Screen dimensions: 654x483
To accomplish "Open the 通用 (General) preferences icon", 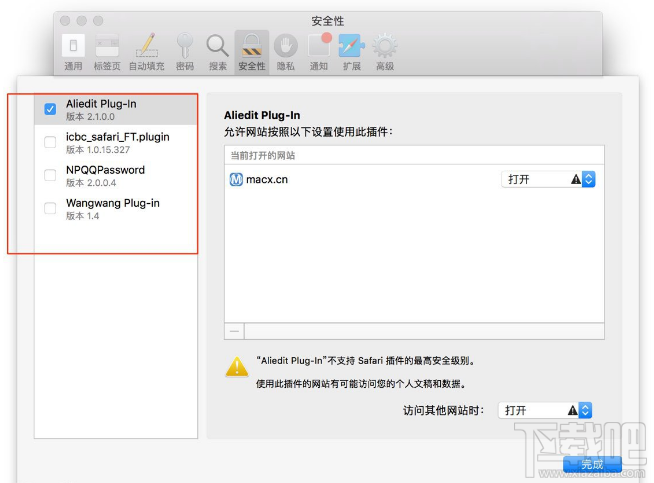I will [73, 50].
